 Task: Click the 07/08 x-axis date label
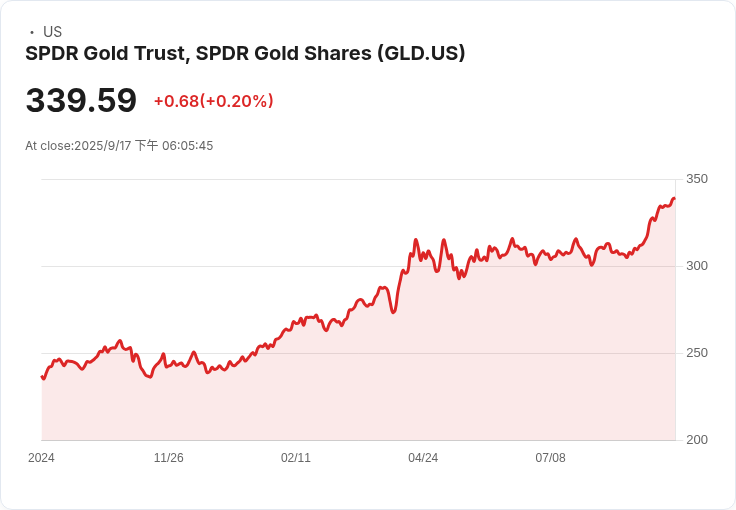pyautogui.click(x=550, y=458)
